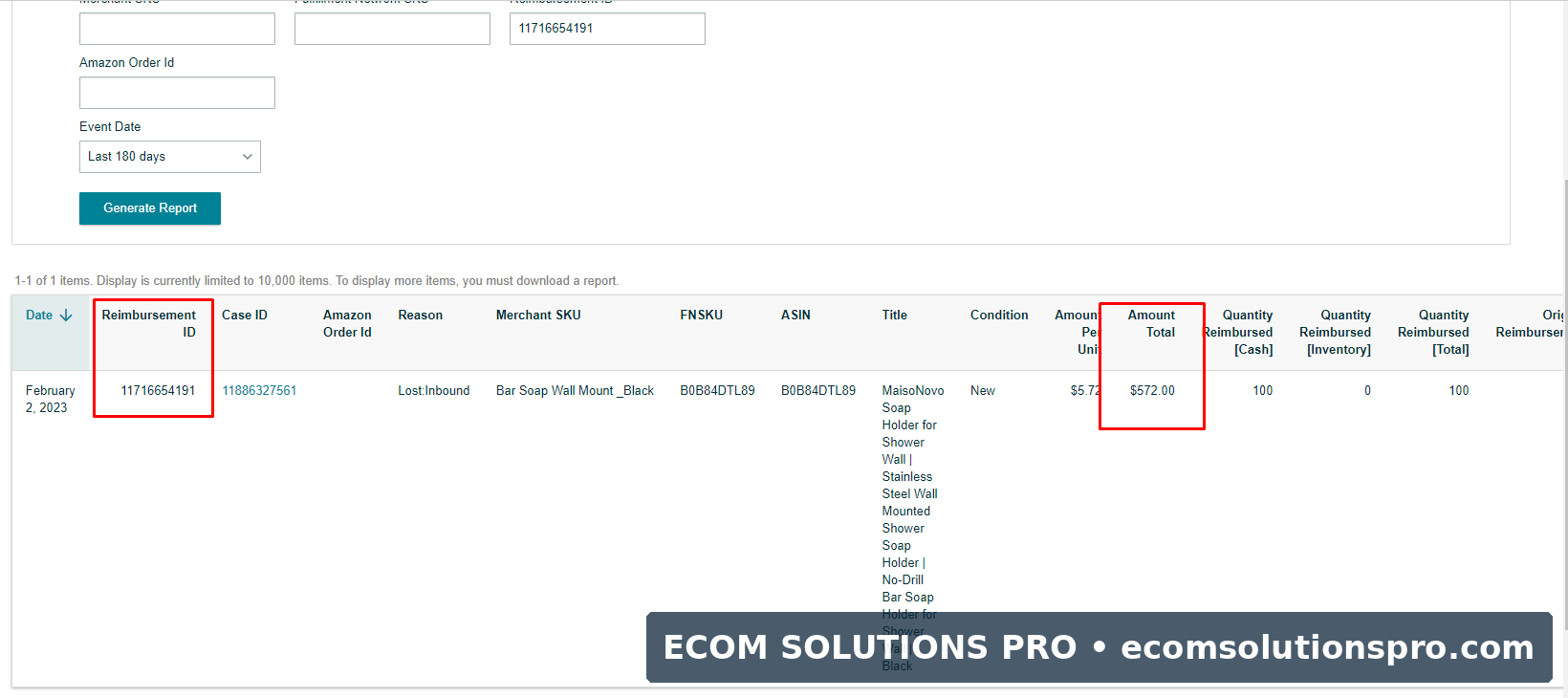This screenshot has width=1568, height=698.
Task: Click the empty Merchant SKU filter field
Action: (x=177, y=29)
